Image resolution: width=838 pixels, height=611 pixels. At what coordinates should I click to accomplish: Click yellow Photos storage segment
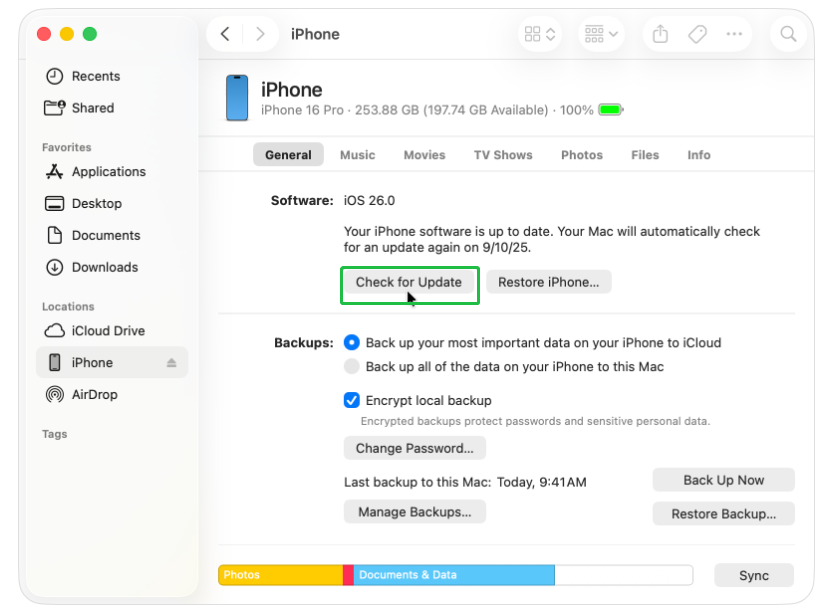point(281,575)
